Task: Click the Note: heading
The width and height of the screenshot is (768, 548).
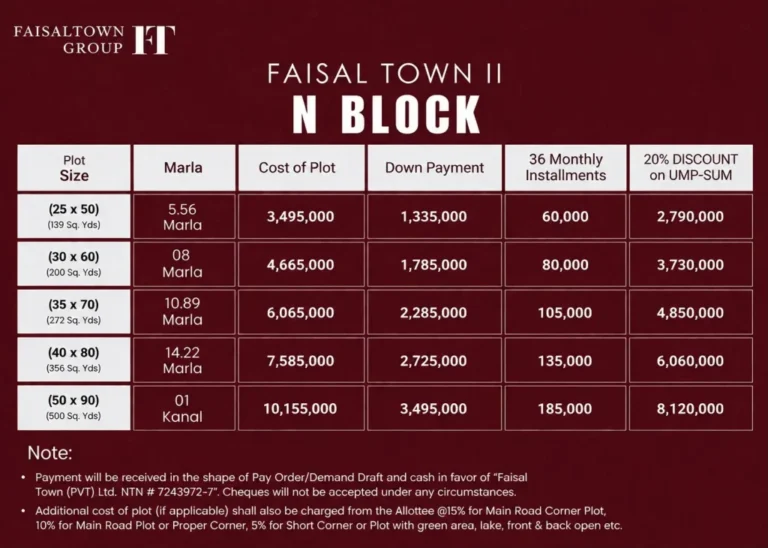Action: (x=50, y=453)
